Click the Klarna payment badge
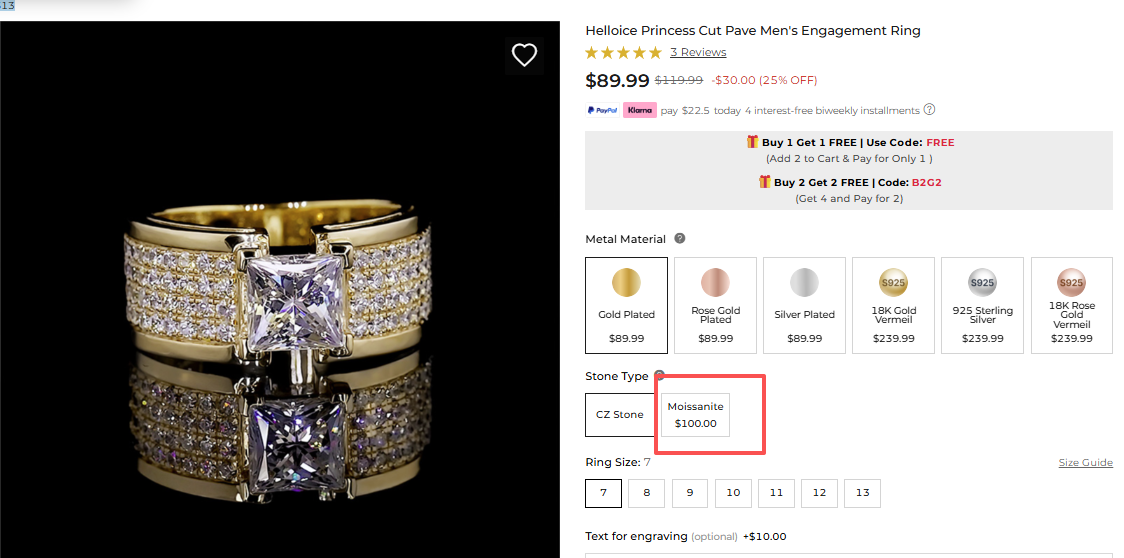The width and height of the screenshot is (1124, 558). [x=639, y=110]
